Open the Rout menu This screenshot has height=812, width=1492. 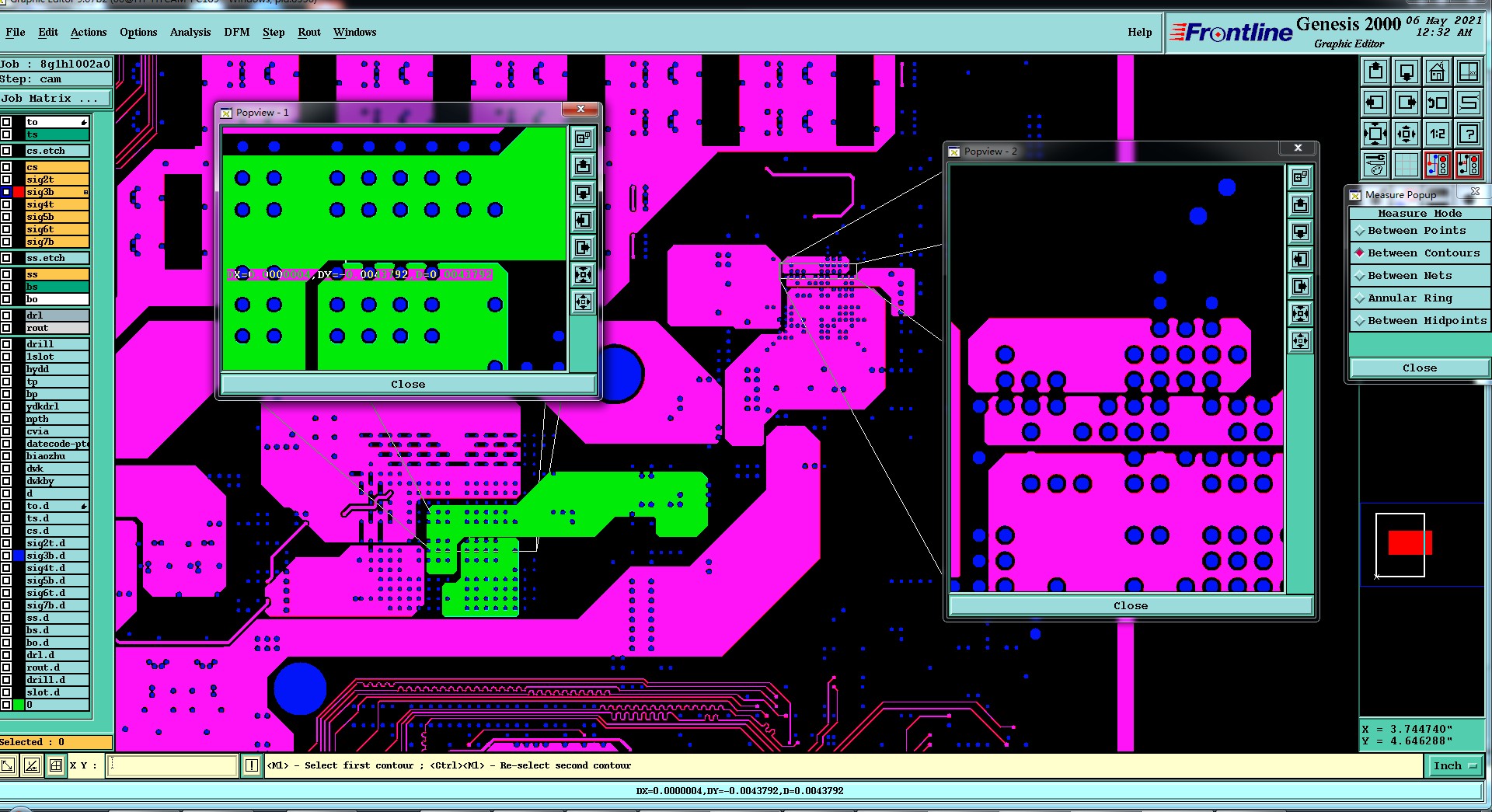[309, 32]
